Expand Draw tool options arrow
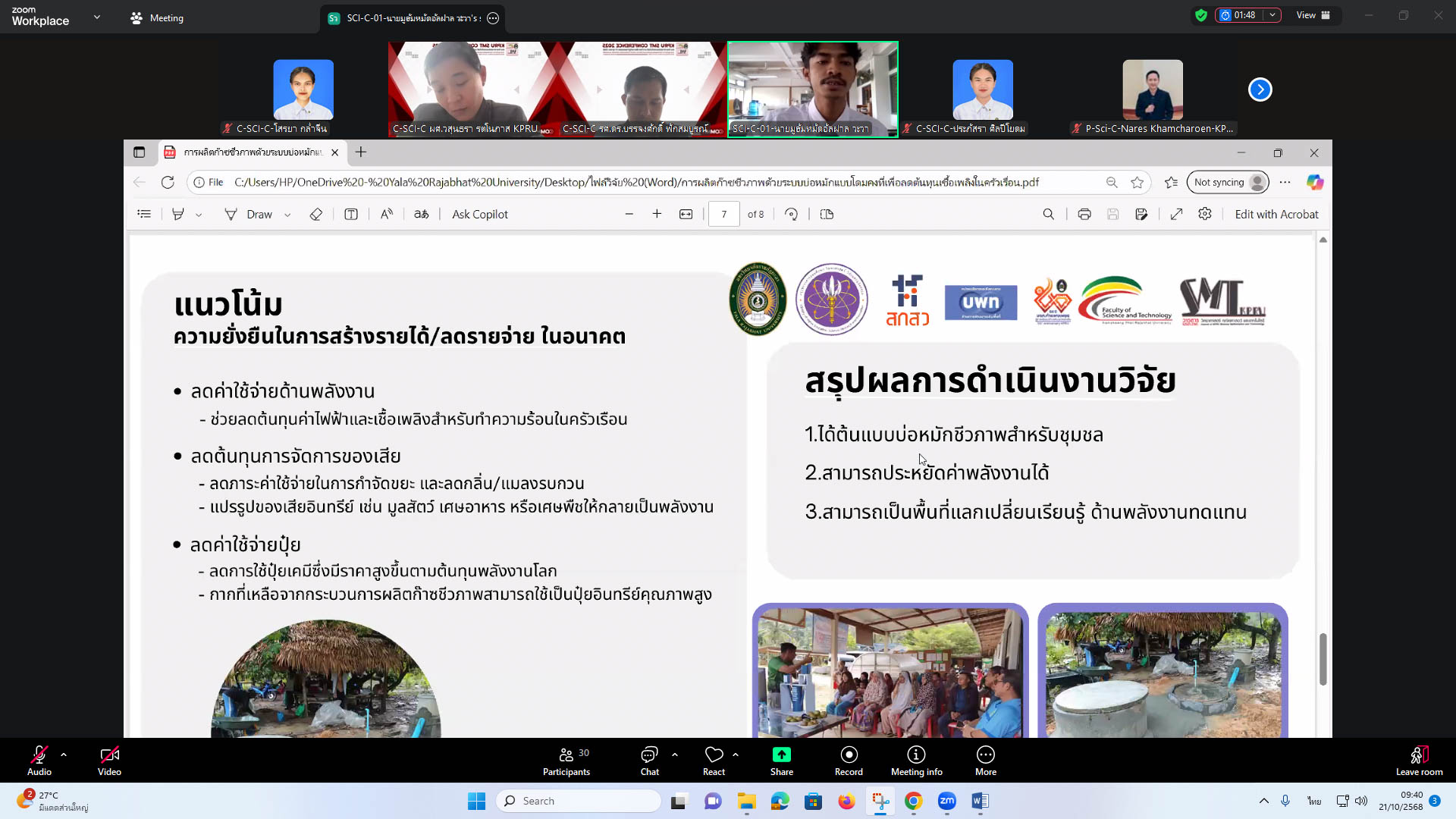The height and width of the screenshot is (819, 1456). point(287,215)
